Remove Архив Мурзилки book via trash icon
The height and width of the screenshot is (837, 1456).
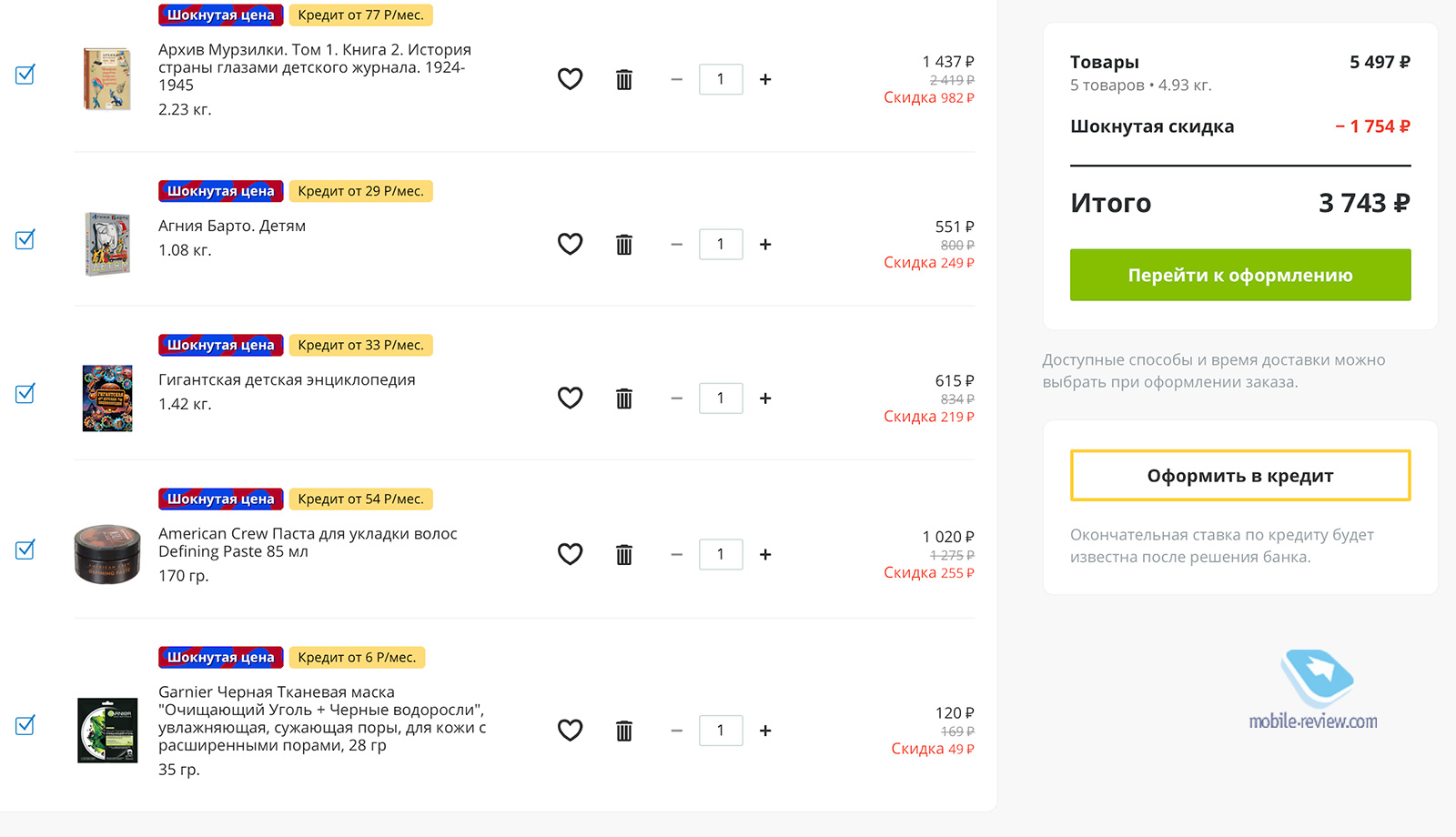[x=624, y=79]
